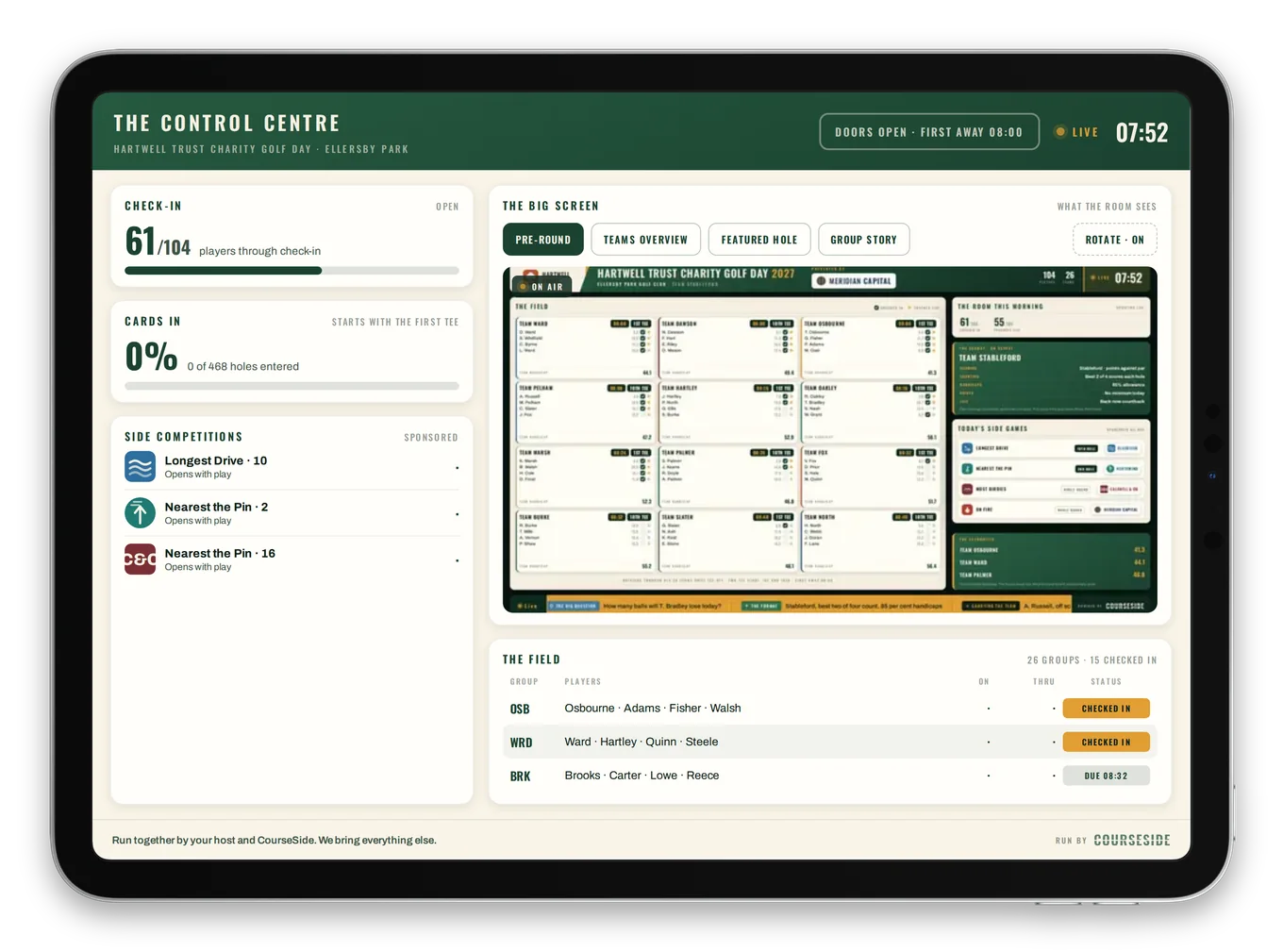1283x952 pixels.
Task: Click the Team Ward card in the preview
Action: (585, 347)
